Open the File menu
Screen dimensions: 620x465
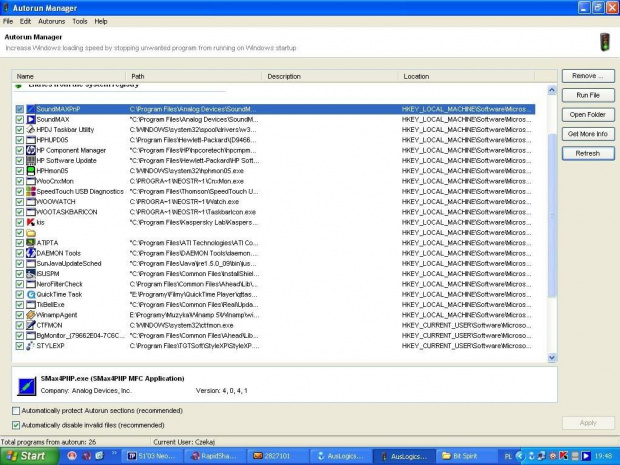pos(8,21)
